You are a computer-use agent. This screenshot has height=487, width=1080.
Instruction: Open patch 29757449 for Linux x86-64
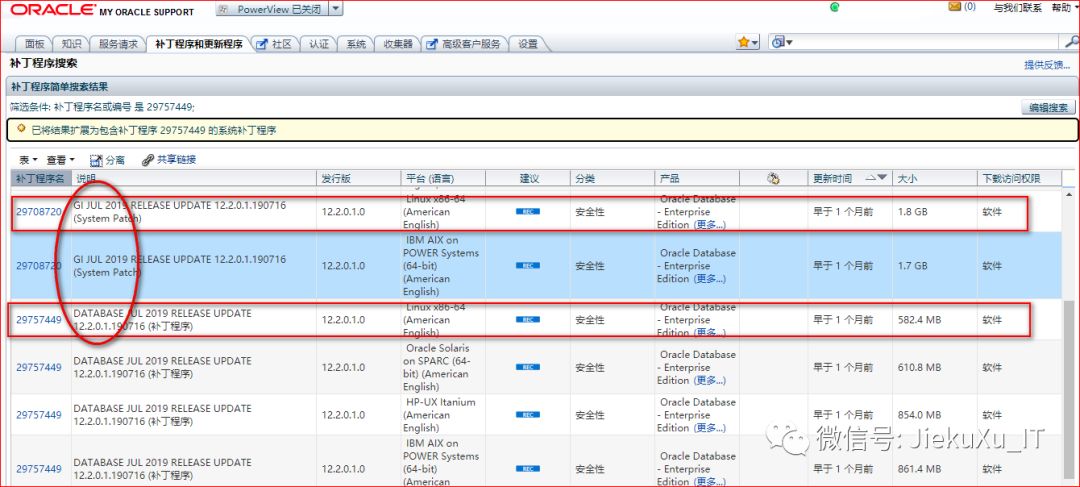(38, 320)
